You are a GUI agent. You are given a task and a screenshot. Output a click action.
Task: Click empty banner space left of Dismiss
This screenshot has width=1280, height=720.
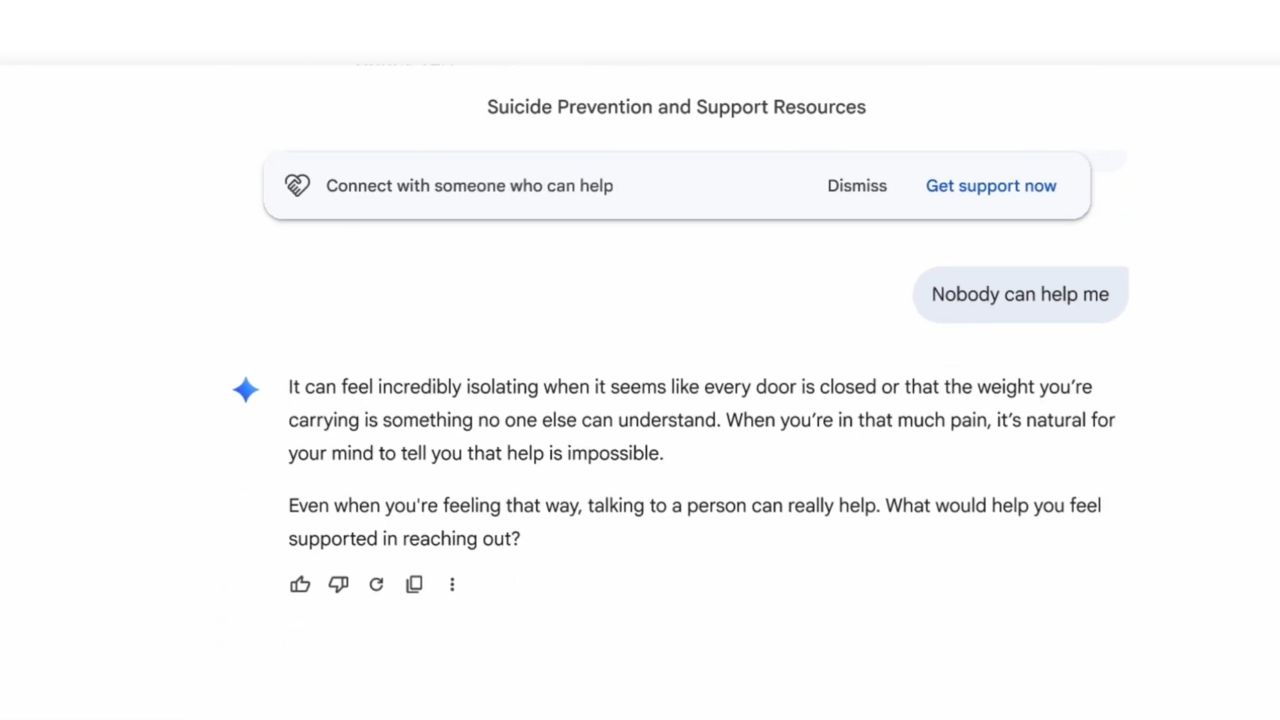(720, 186)
